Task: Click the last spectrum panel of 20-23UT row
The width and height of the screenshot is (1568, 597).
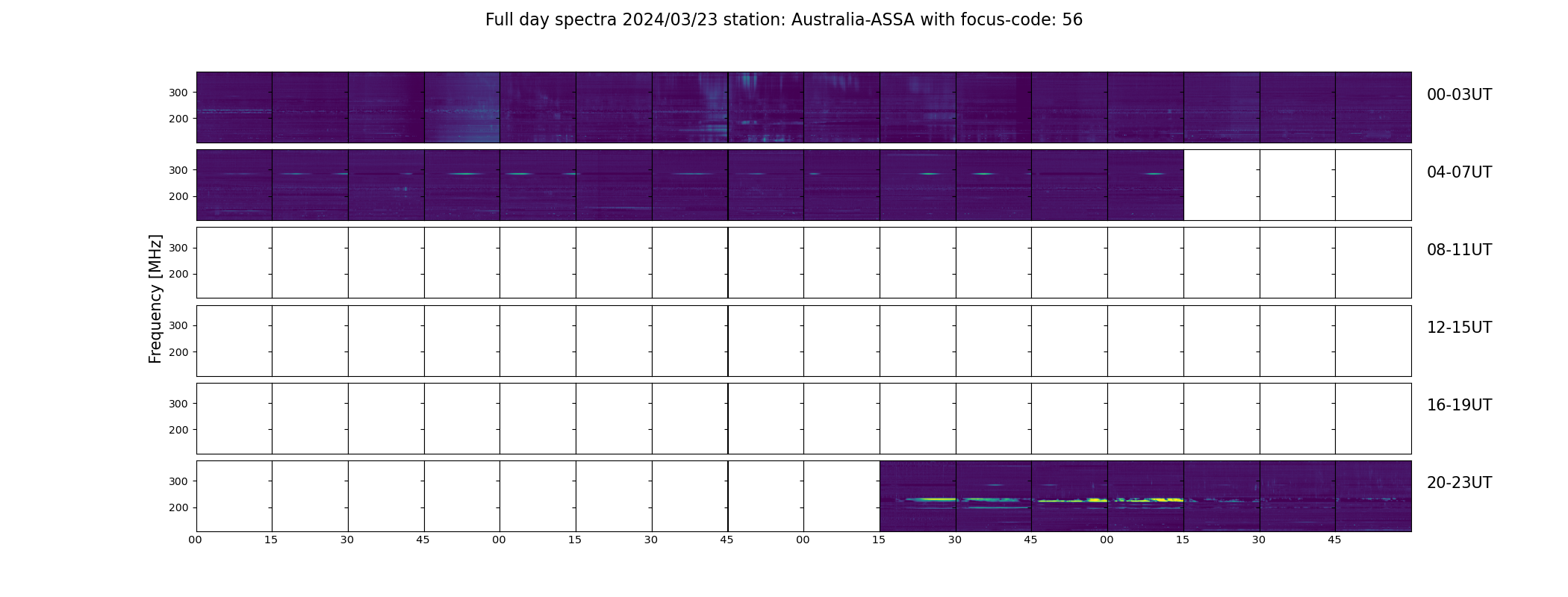Action: click(1373, 496)
